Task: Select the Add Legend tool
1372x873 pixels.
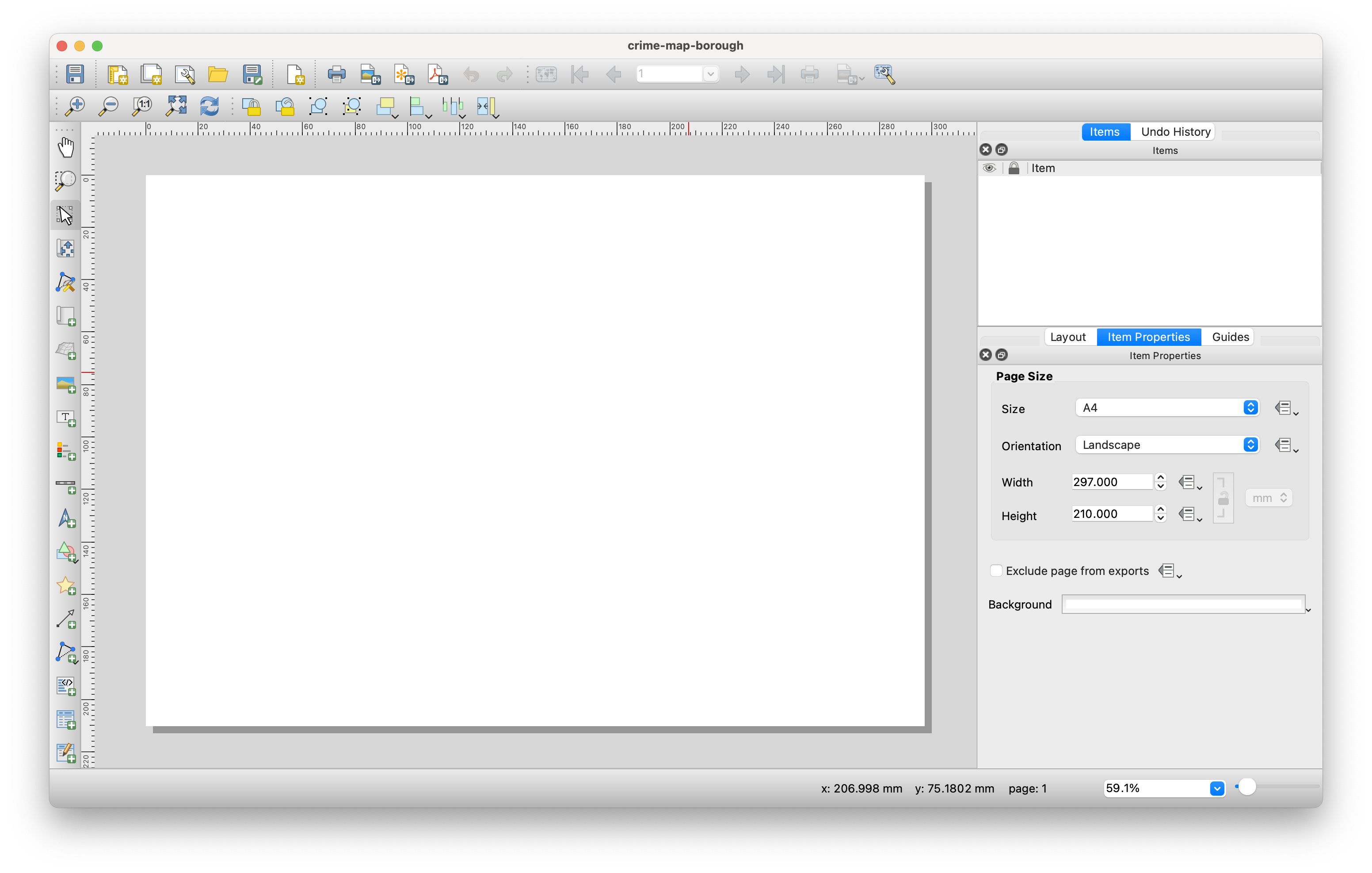Action: 65,451
